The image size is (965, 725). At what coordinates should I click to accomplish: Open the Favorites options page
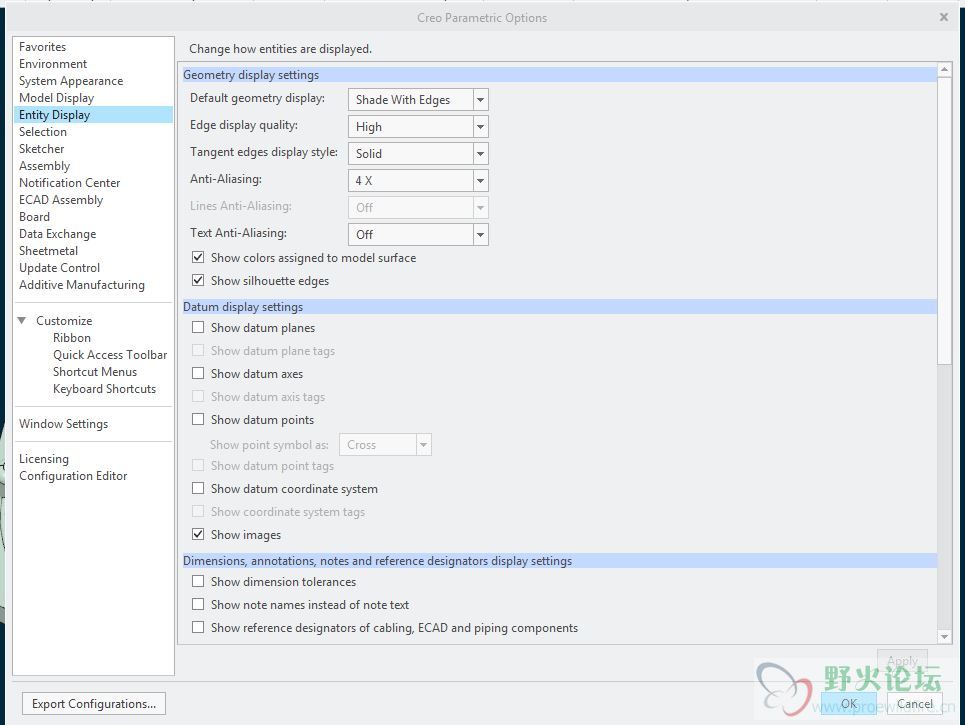pos(42,47)
